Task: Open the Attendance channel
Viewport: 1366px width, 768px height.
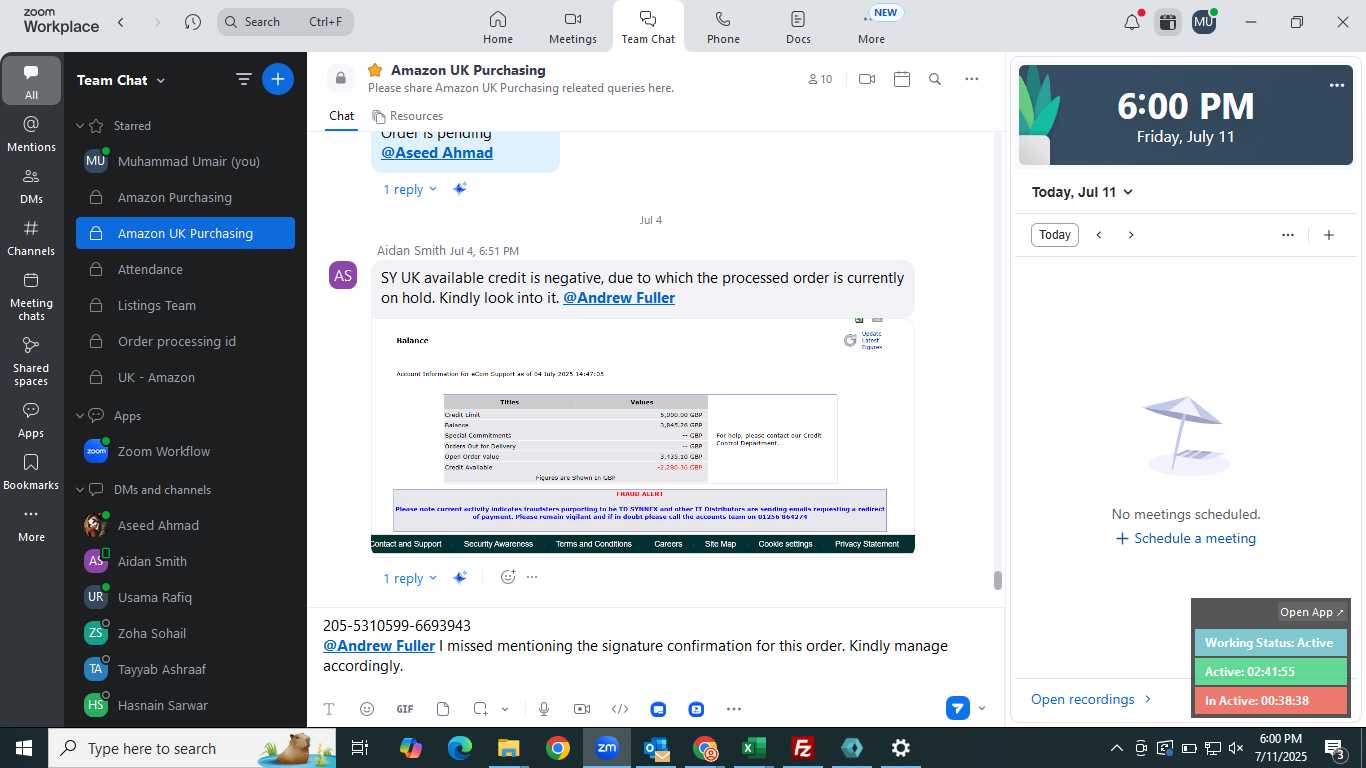Action: pyautogui.click(x=185, y=269)
